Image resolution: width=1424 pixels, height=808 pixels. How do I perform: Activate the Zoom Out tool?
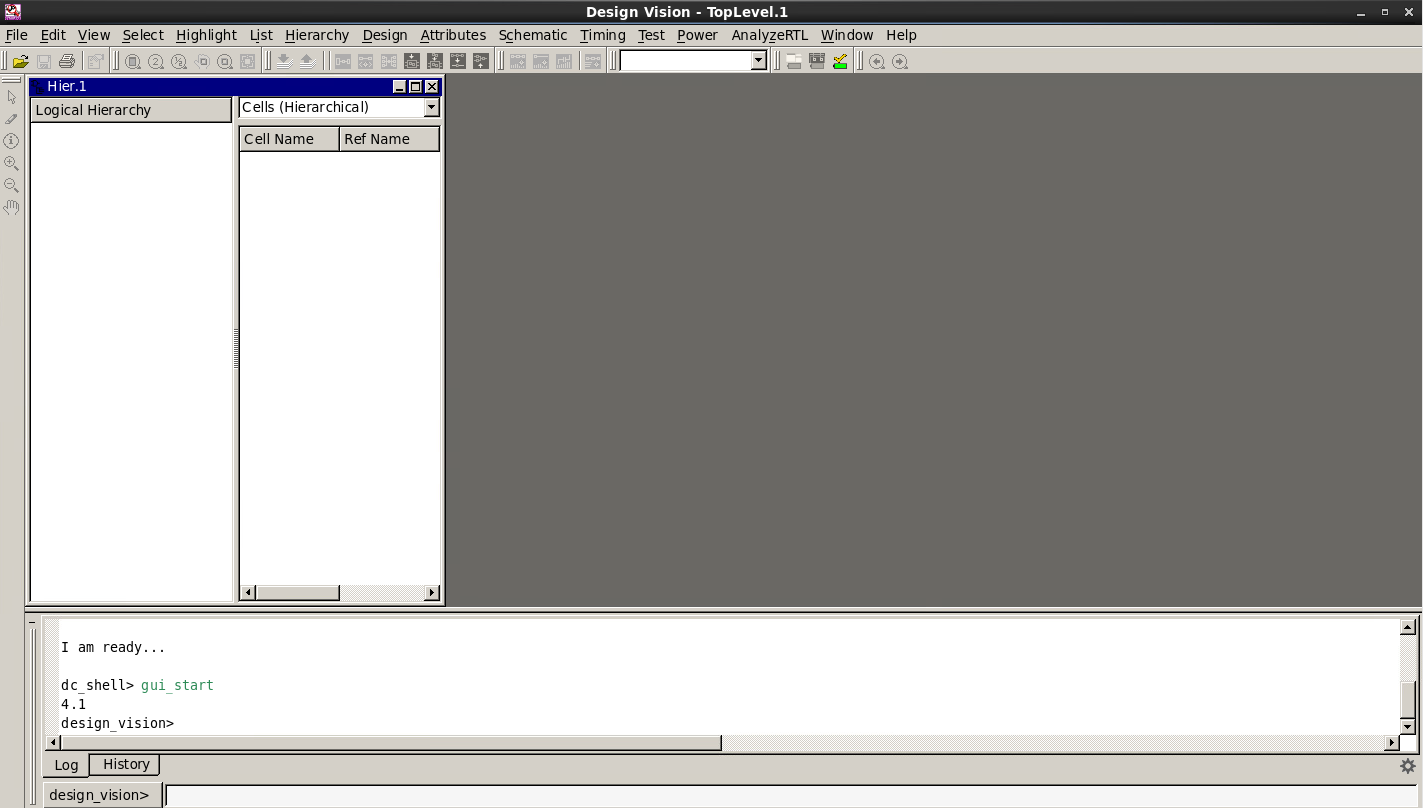point(11,185)
